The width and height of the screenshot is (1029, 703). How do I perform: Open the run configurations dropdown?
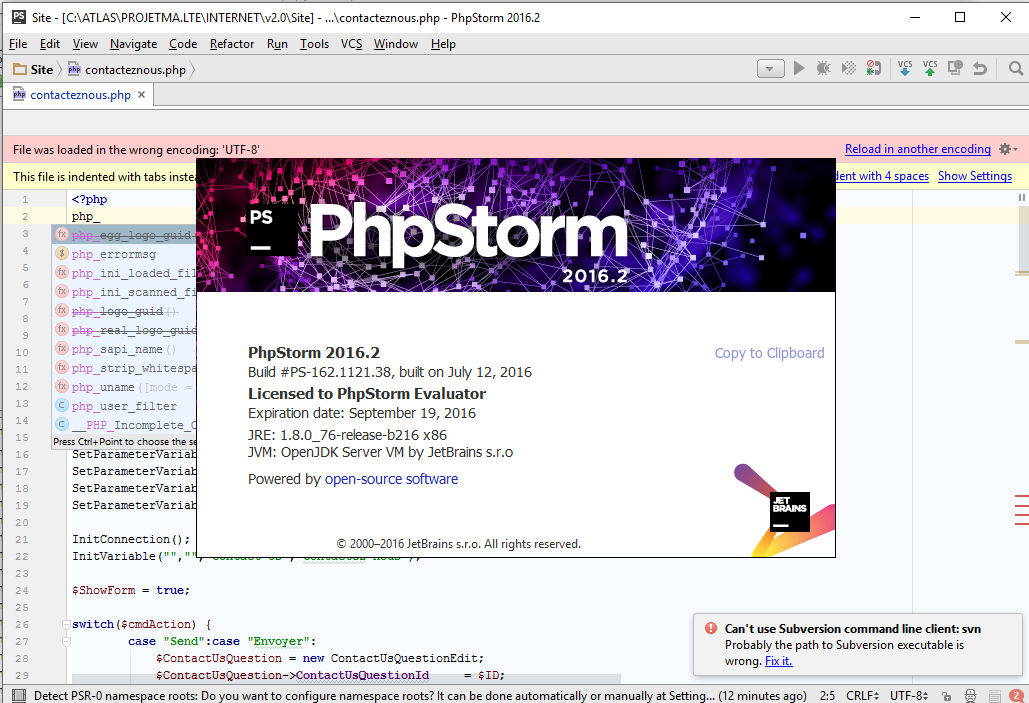tap(770, 68)
